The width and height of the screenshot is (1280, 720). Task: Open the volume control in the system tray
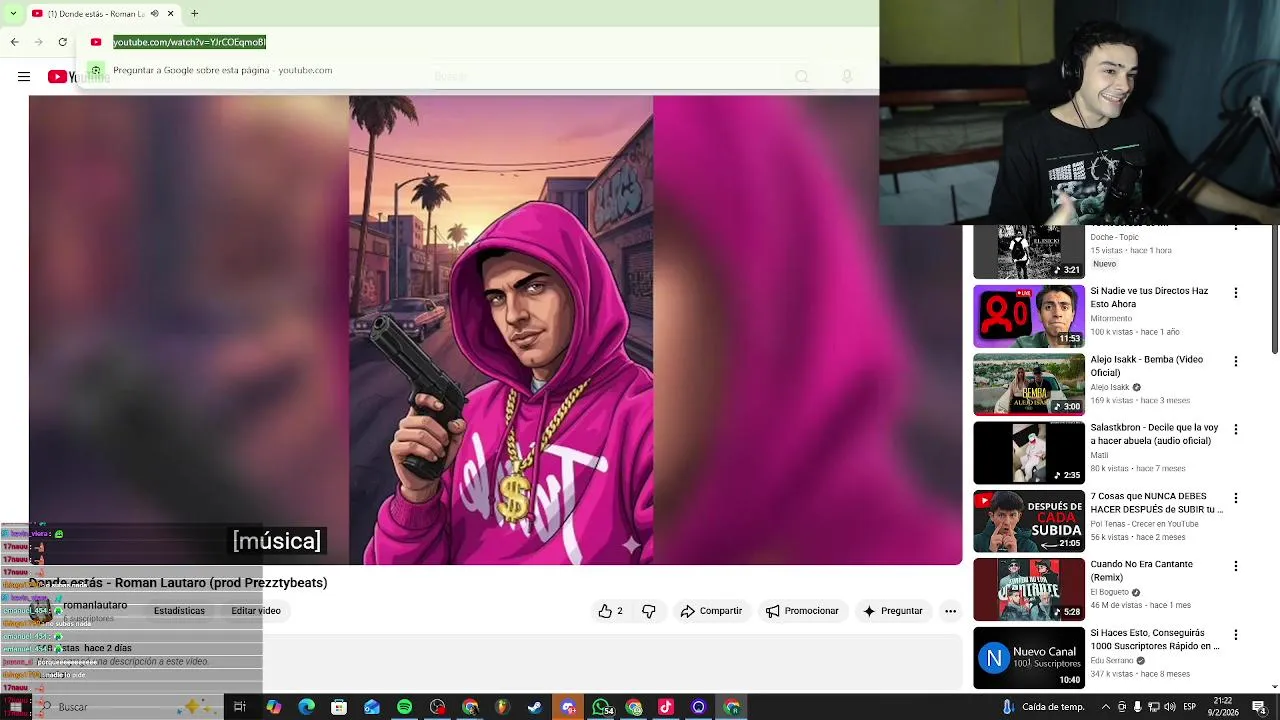[x=1170, y=707]
